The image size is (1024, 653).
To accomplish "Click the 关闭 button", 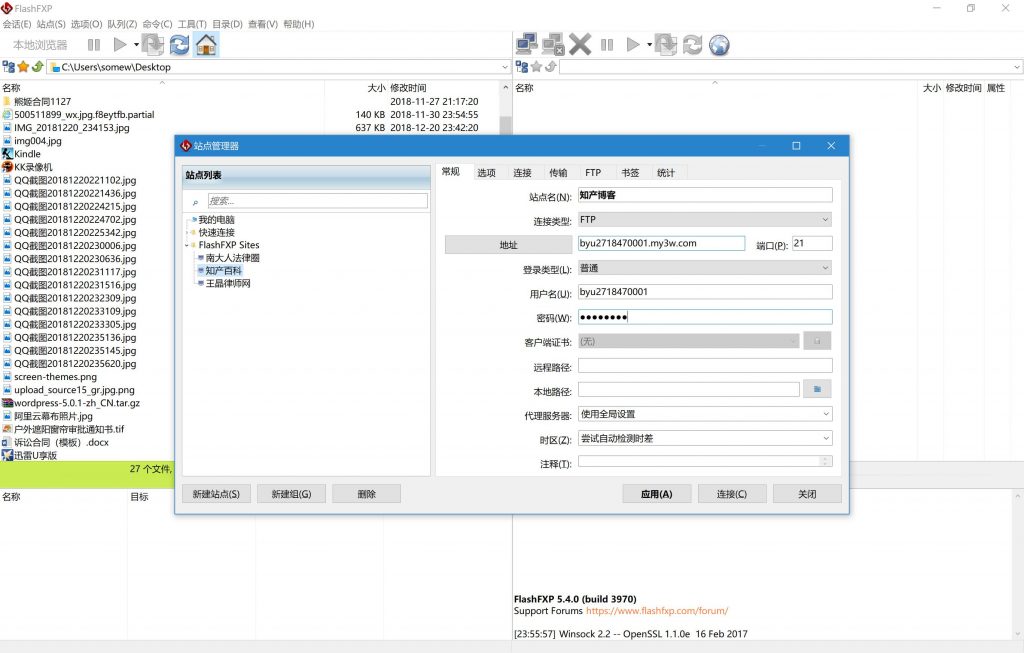I will (x=807, y=494).
